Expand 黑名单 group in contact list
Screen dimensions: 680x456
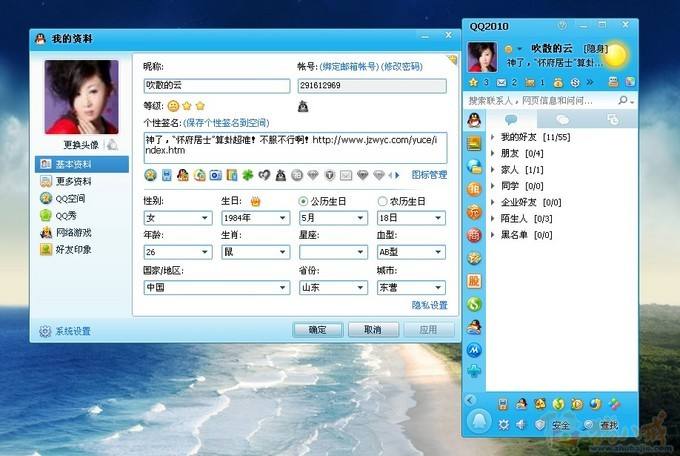[x=493, y=235]
